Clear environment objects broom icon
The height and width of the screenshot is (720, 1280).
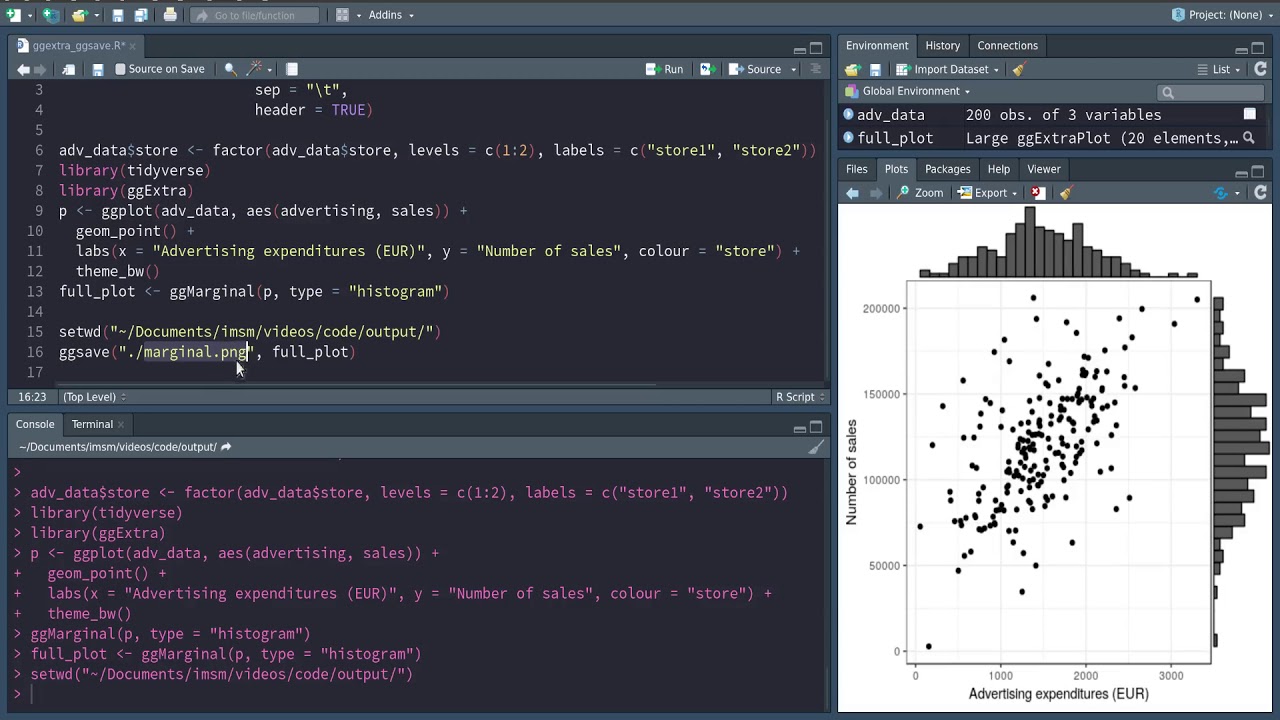tap(1019, 69)
